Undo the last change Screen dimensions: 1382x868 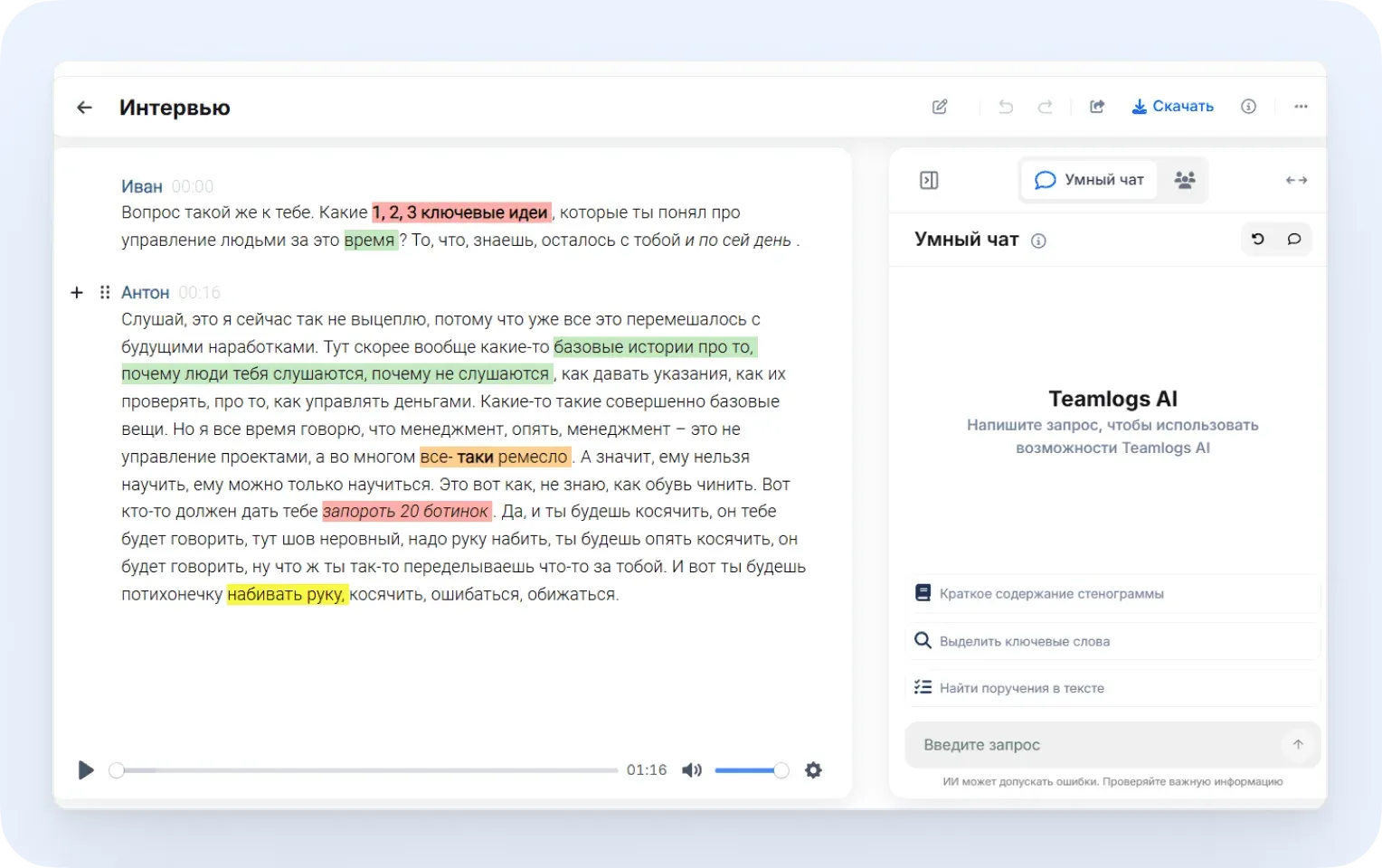click(x=1006, y=107)
